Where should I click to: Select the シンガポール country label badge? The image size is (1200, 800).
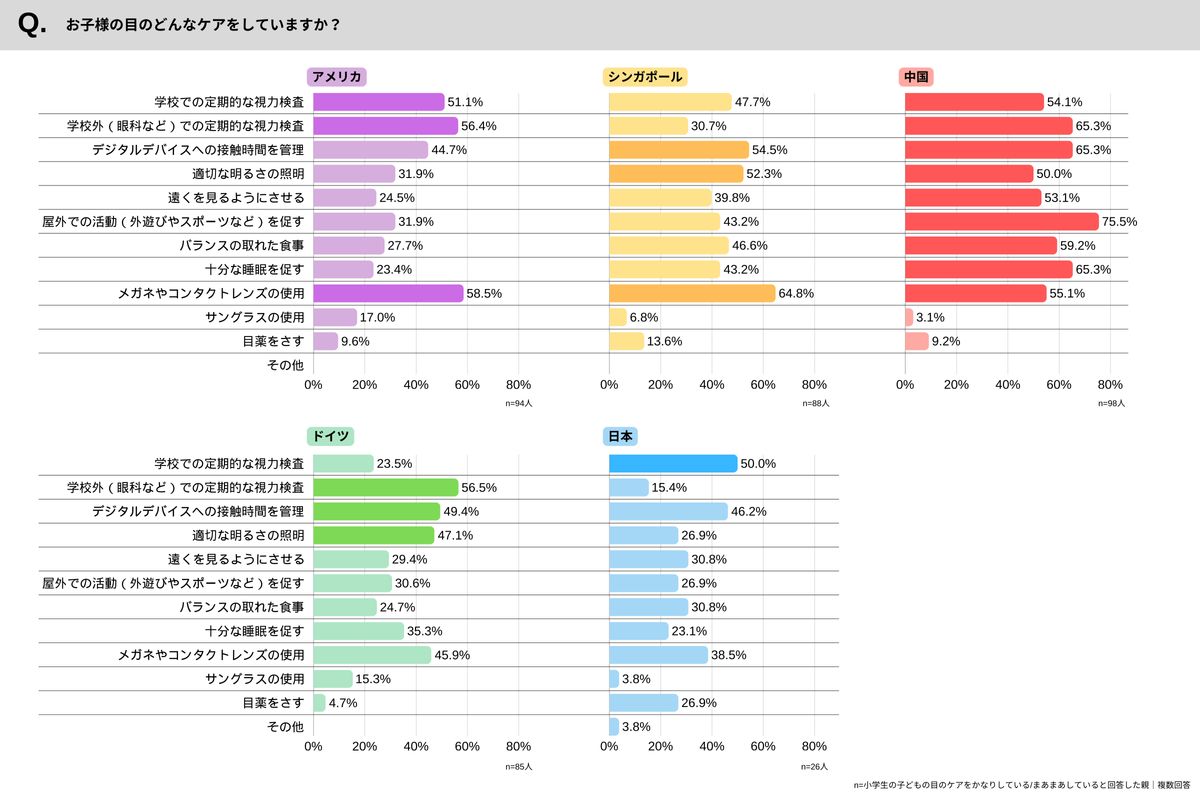click(644, 77)
